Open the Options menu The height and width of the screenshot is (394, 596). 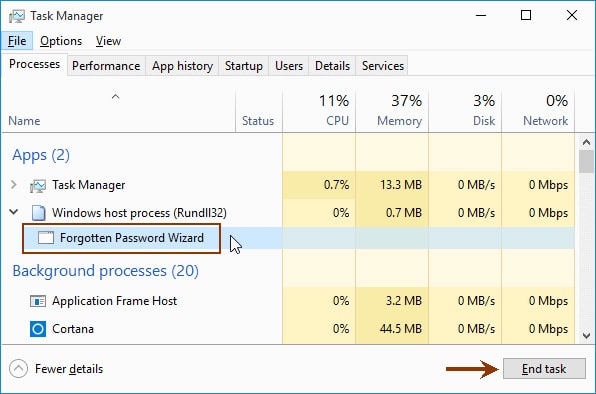(x=61, y=41)
